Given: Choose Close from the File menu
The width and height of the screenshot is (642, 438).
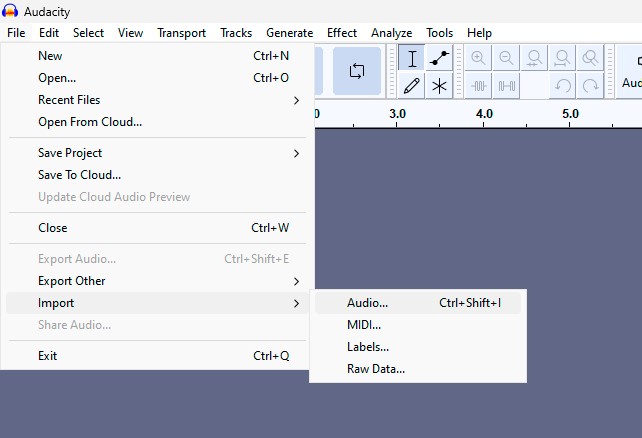Looking at the screenshot, I should pos(158,228).
